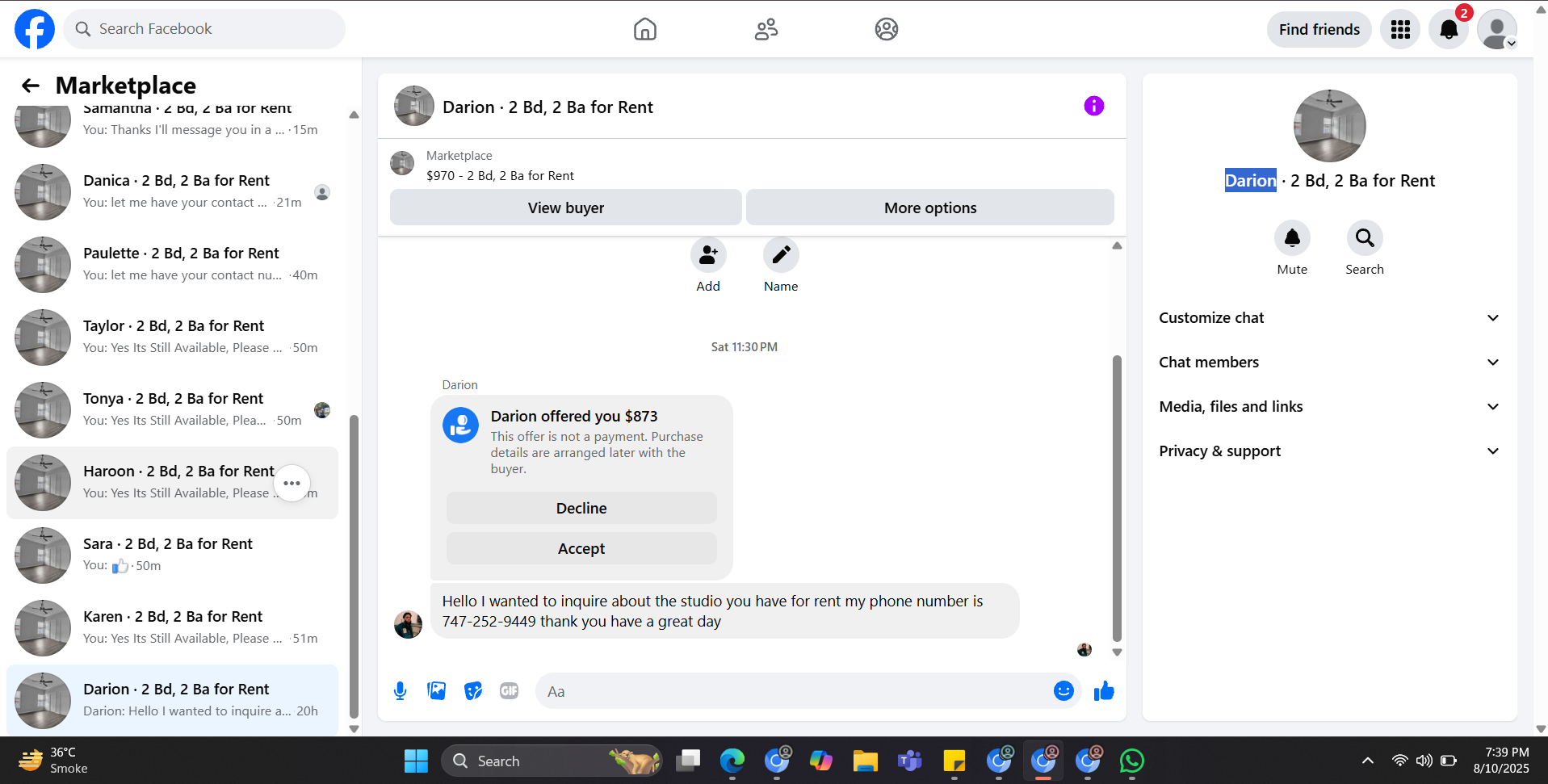Select Darion conversation in the list
The height and width of the screenshot is (784, 1548).
tap(172, 700)
